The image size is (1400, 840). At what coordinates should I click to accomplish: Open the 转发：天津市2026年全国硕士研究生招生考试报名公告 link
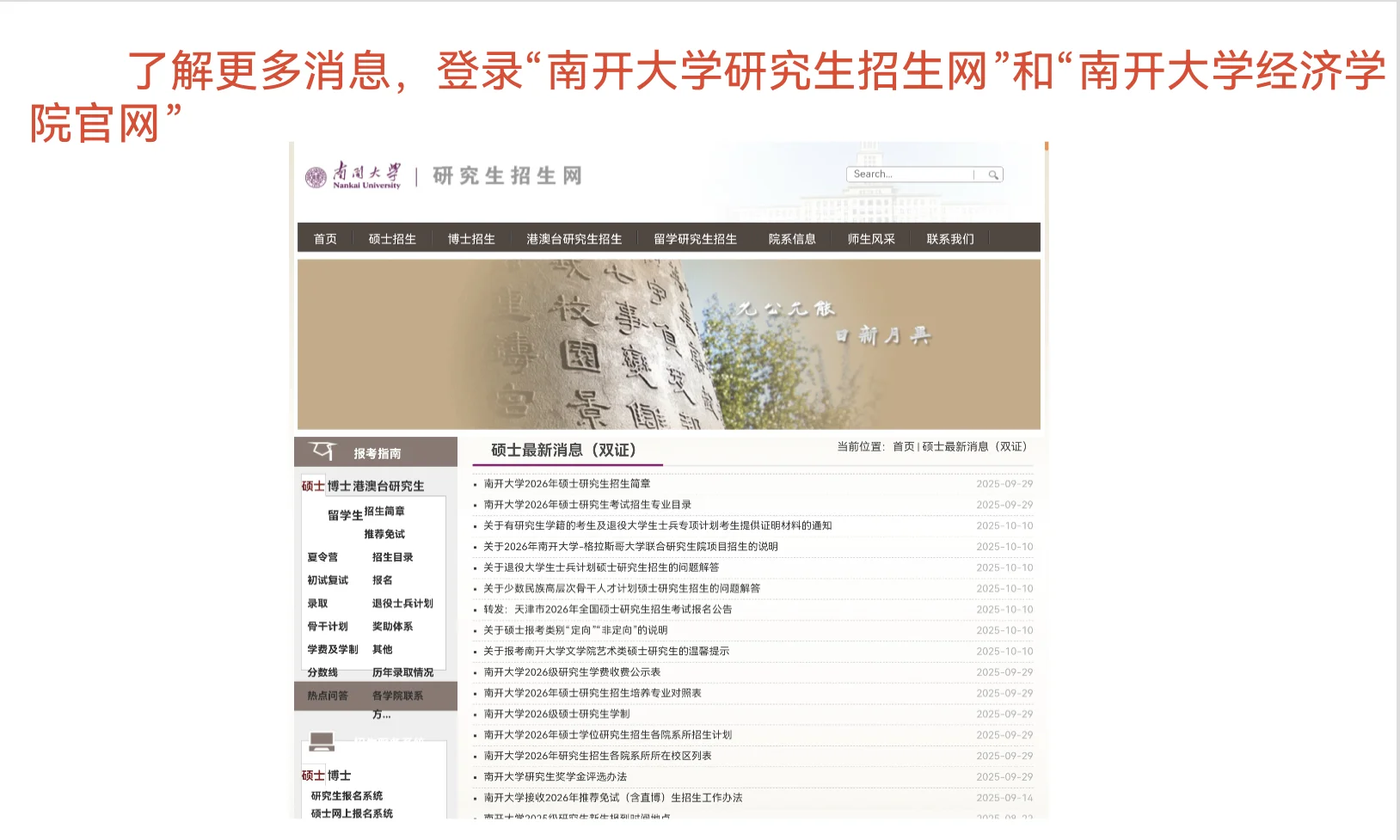(x=605, y=609)
